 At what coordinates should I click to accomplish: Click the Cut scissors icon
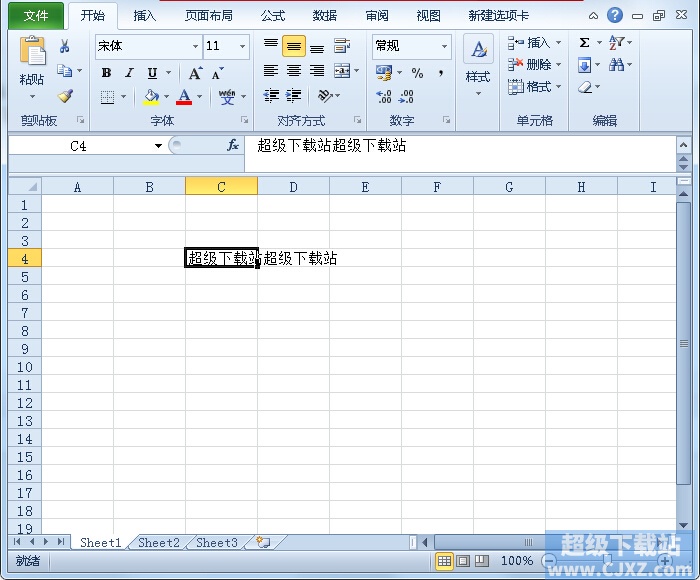click(x=65, y=46)
